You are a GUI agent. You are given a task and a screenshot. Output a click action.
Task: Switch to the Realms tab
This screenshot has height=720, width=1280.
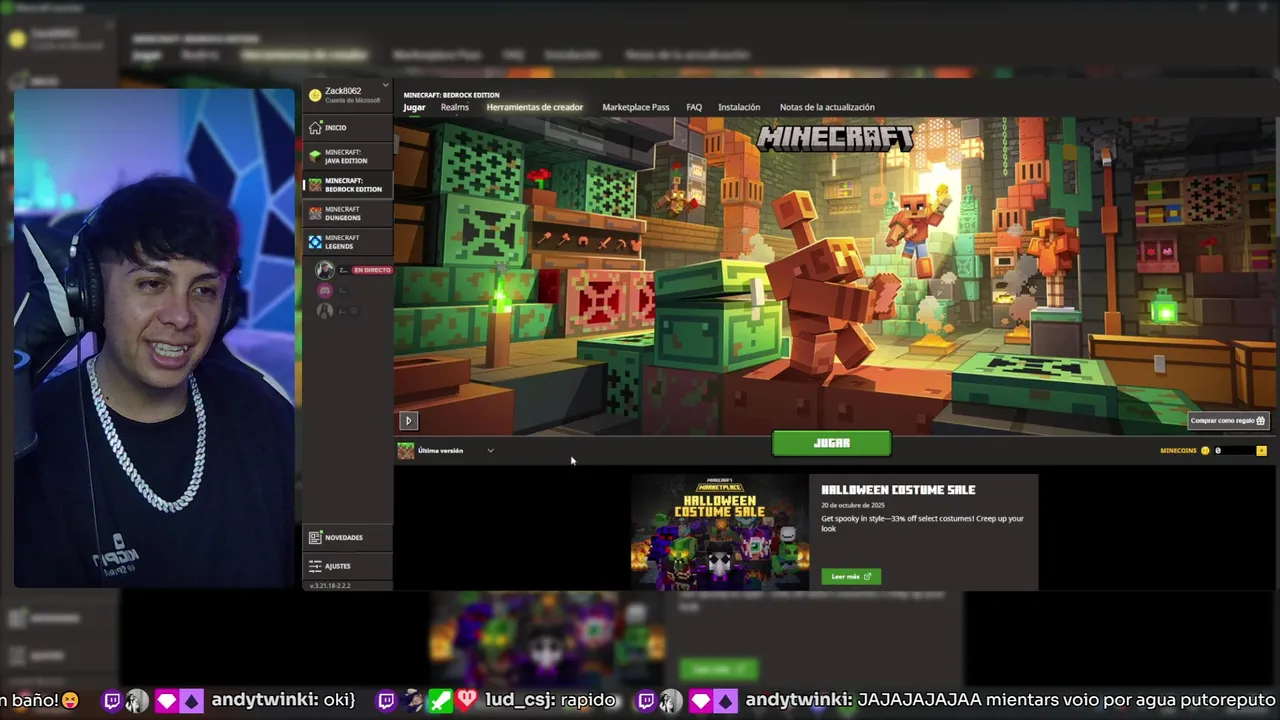click(454, 107)
